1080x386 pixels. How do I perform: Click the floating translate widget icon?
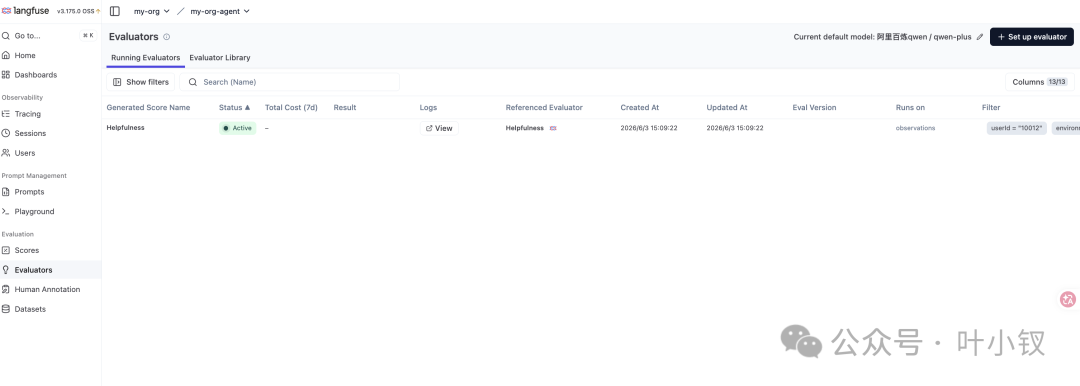(1068, 299)
